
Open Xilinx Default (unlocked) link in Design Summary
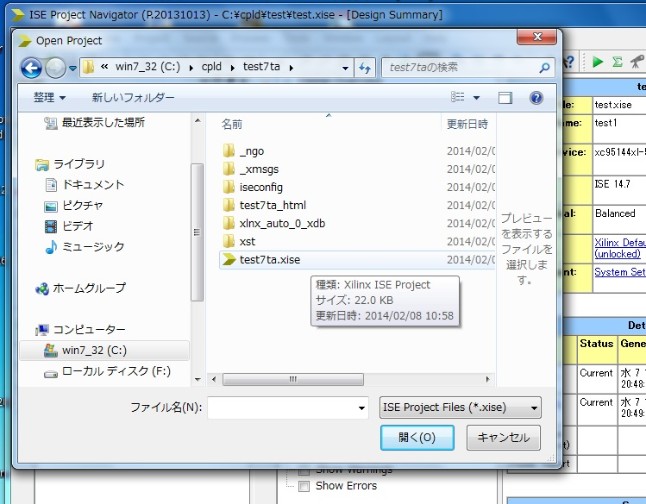click(x=620, y=248)
